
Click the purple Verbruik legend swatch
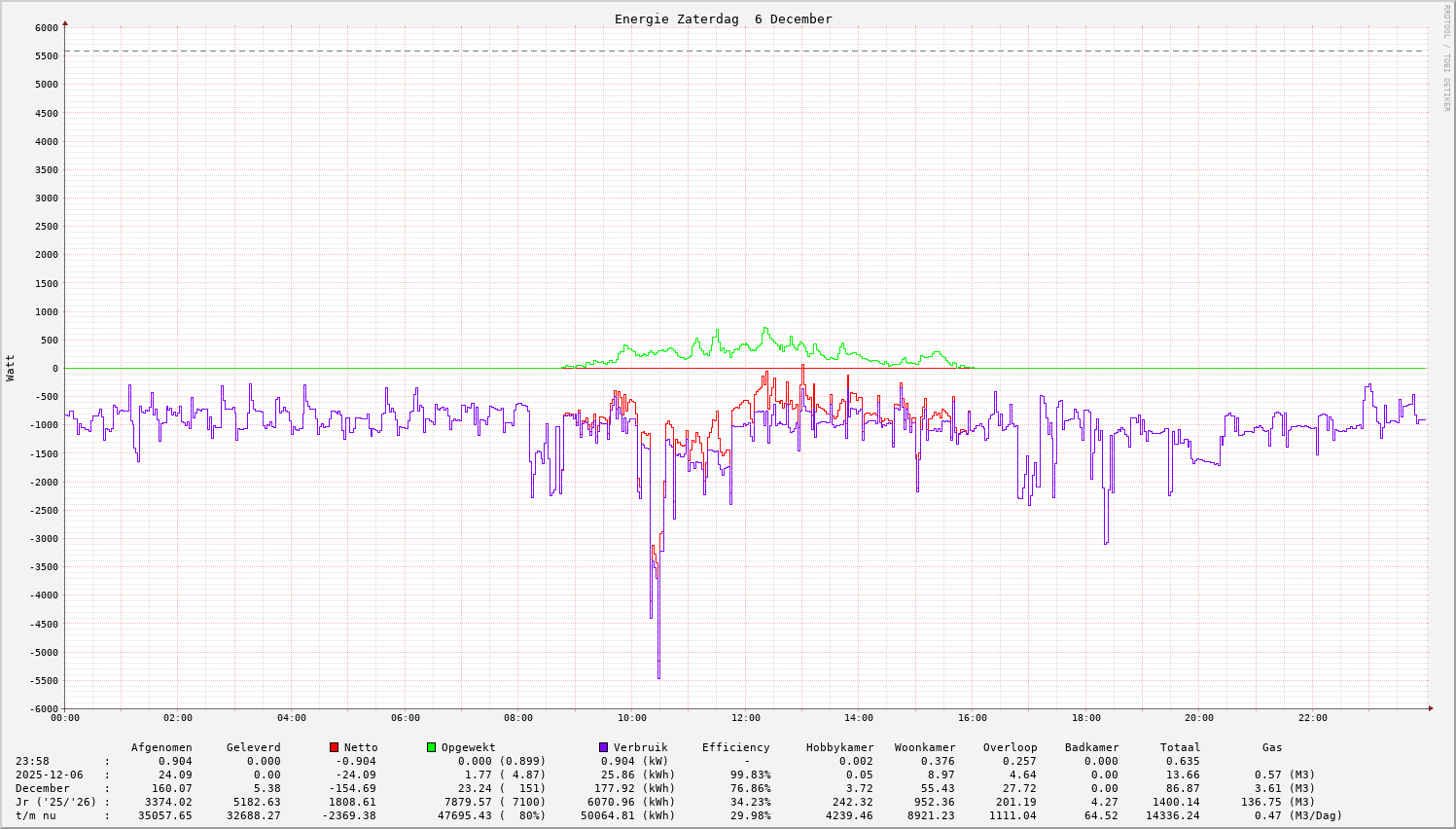(x=604, y=747)
